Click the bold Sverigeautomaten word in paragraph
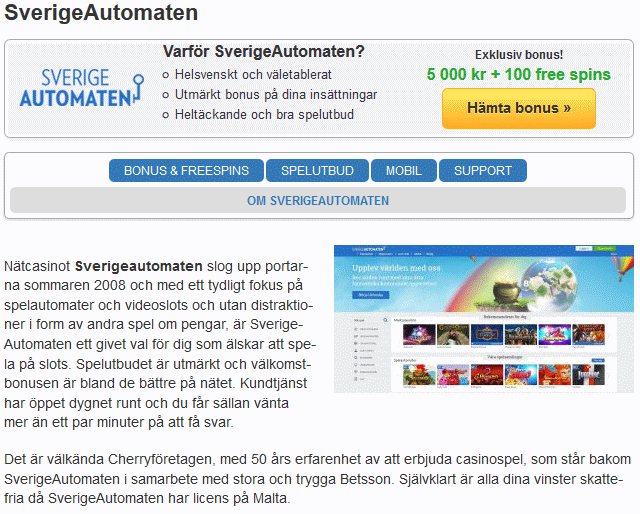Viewport: 640px width, 514px height. click(x=139, y=266)
